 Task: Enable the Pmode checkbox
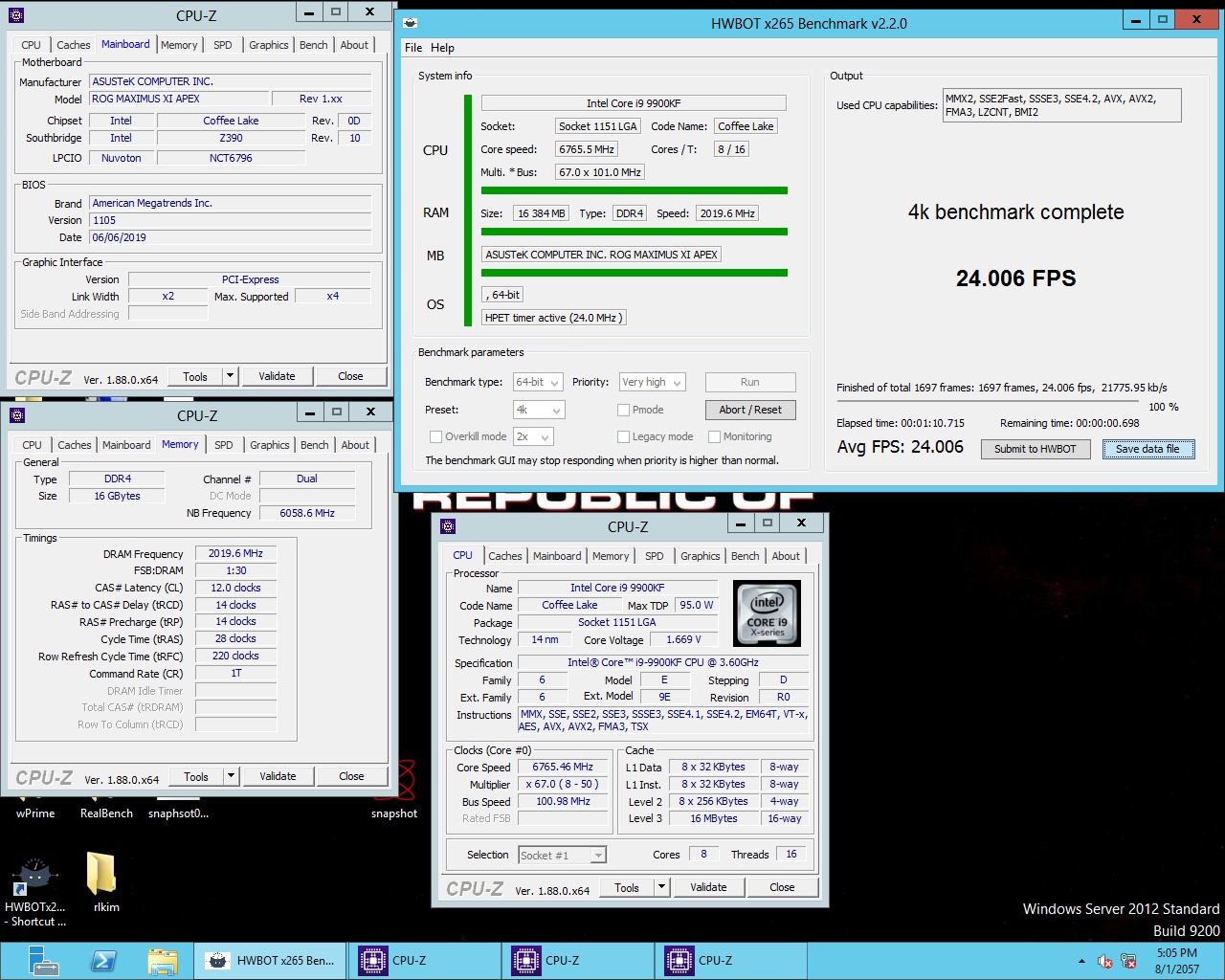click(623, 410)
